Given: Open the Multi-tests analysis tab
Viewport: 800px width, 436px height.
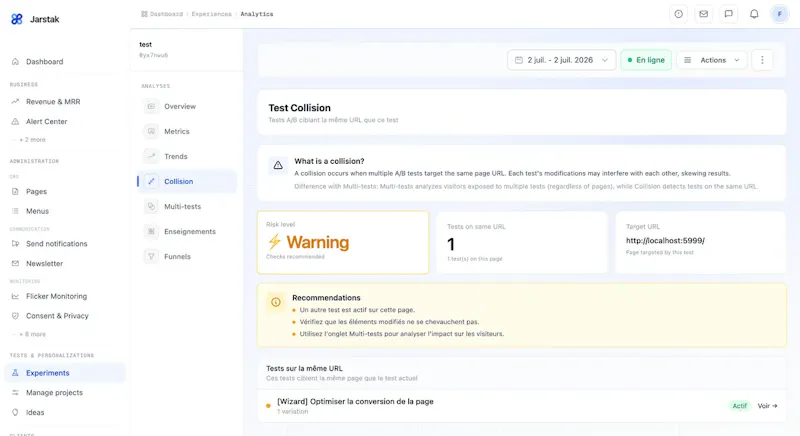Looking at the screenshot, I should tap(187, 206).
